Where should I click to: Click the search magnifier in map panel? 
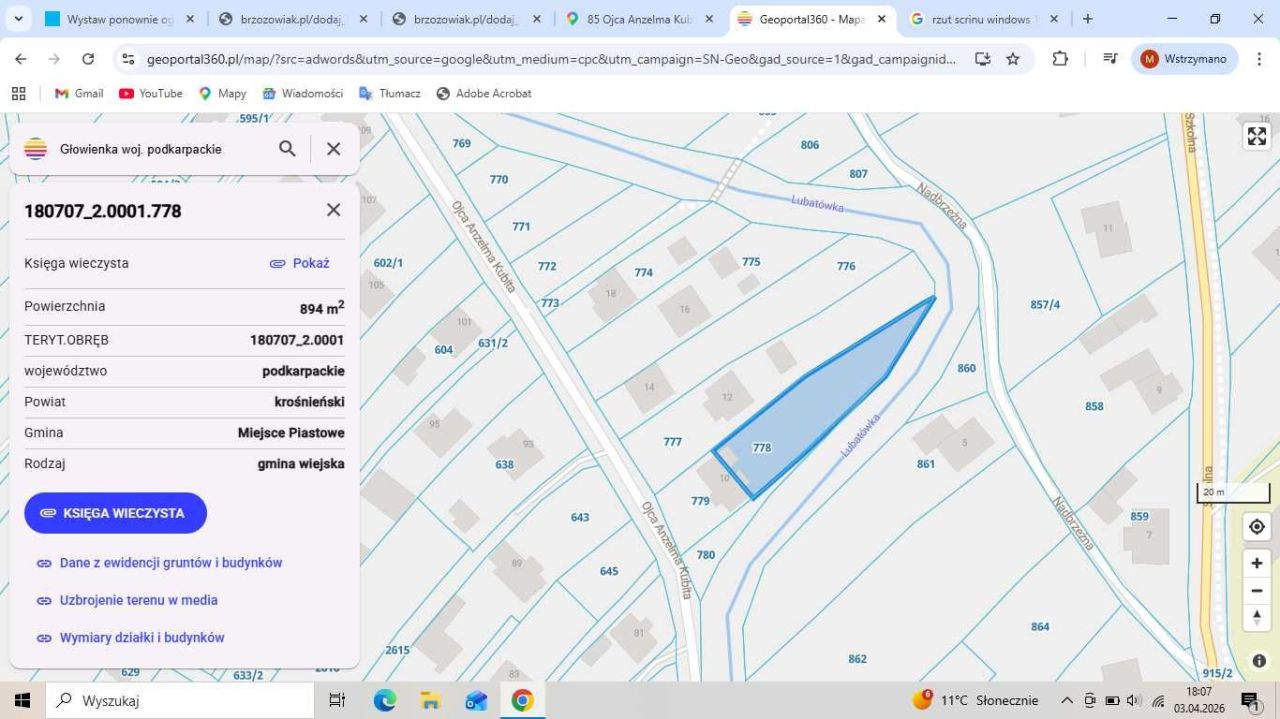pos(287,149)
